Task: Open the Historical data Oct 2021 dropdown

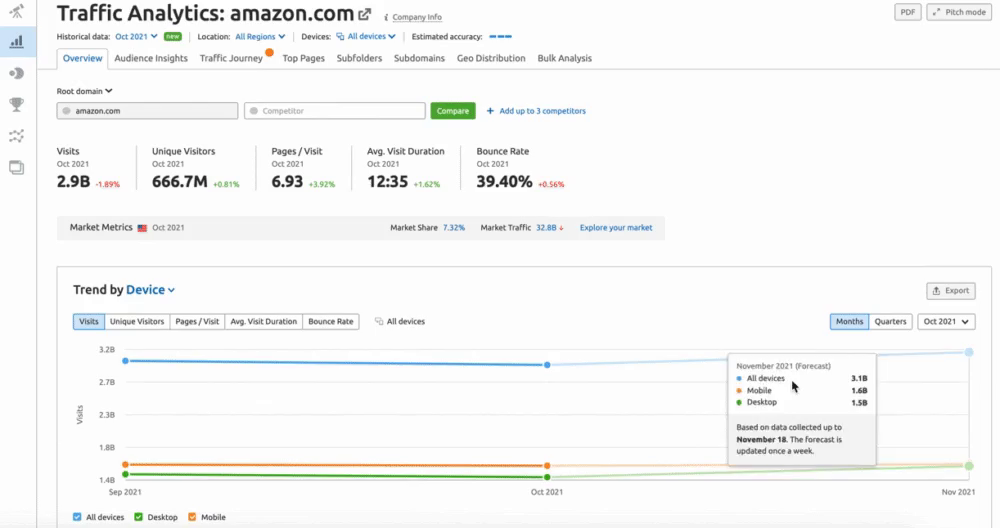Action: tap(136, 36)
